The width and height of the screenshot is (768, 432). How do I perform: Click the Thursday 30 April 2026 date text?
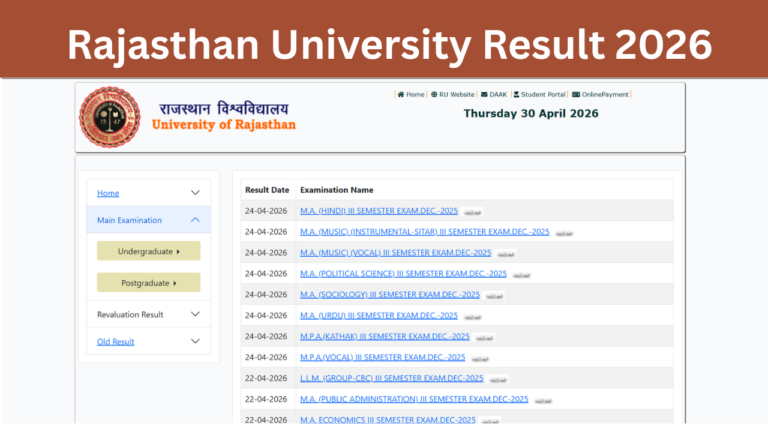[x=531, y=114]
